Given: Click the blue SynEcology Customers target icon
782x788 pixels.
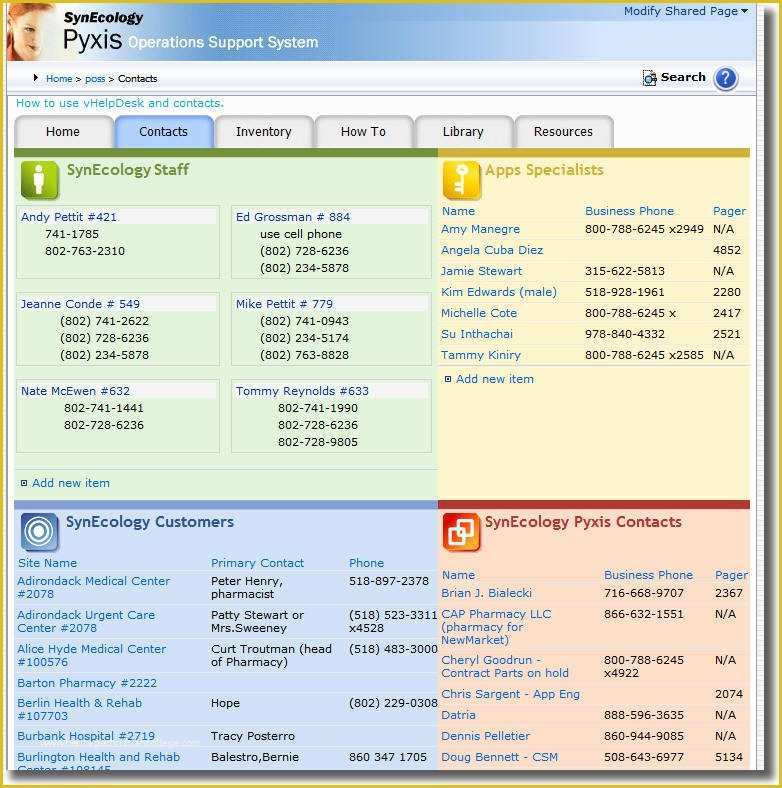Looking at the screenshot, I should (39, 531).
